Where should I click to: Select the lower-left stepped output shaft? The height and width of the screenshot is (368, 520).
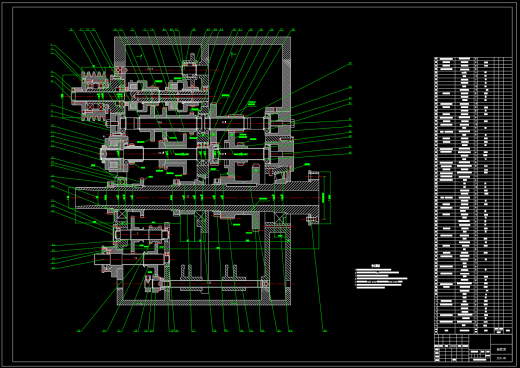(133, 259)
